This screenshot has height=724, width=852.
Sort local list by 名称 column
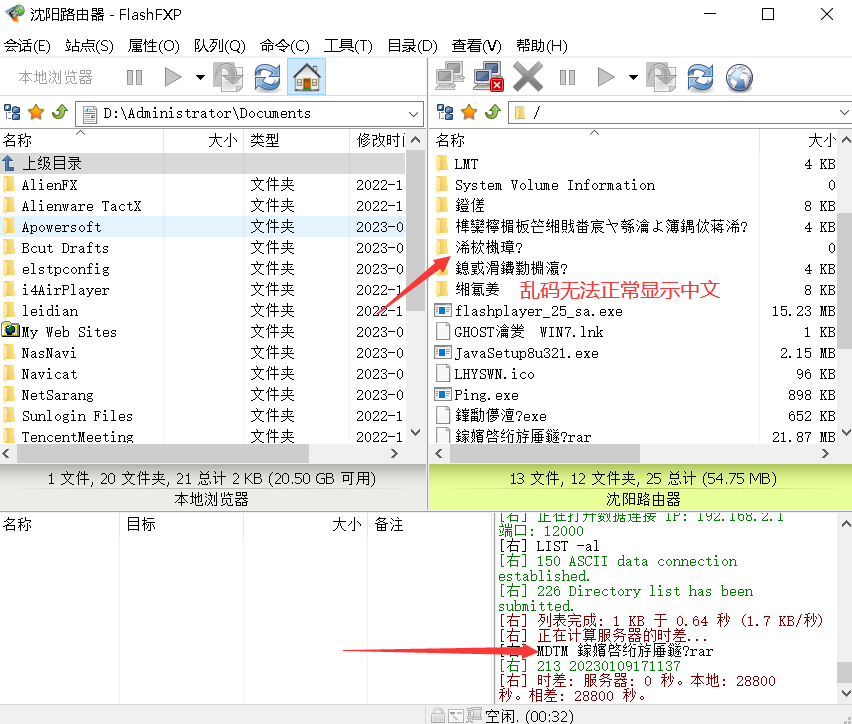click(82, 141)
